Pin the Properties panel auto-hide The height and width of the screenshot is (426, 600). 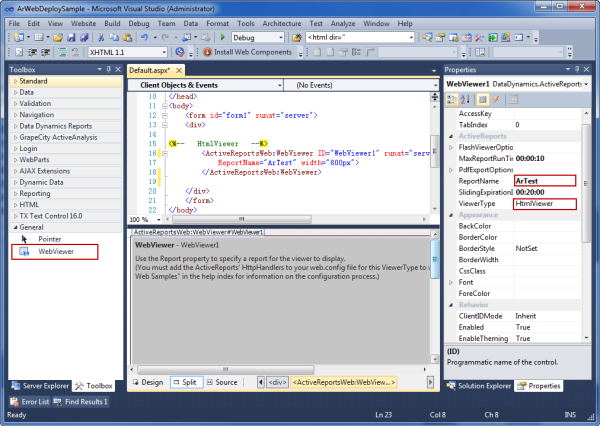click(577, 69)
